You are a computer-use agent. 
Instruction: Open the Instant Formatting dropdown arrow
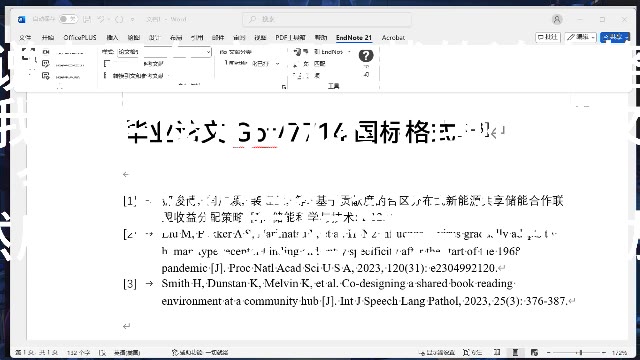278,64
